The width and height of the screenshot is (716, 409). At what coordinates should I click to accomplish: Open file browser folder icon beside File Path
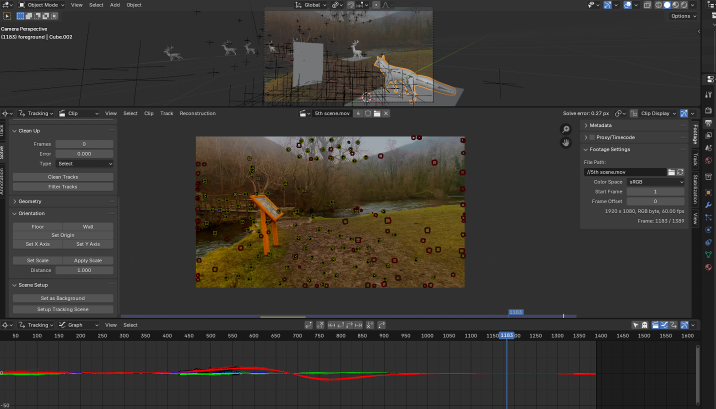pos(671,172)
